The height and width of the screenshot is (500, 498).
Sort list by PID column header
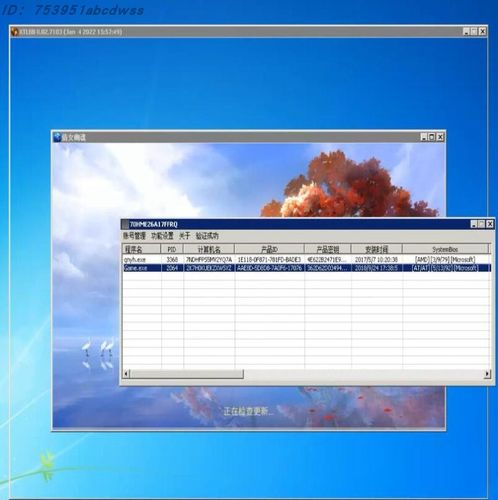coord(172,249)
